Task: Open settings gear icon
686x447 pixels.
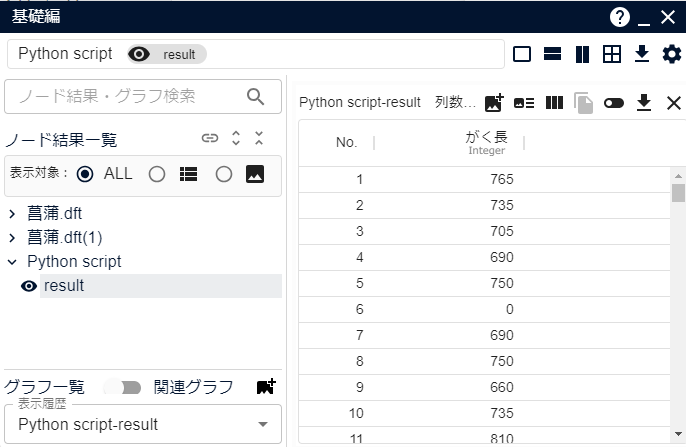Action: 672,54
